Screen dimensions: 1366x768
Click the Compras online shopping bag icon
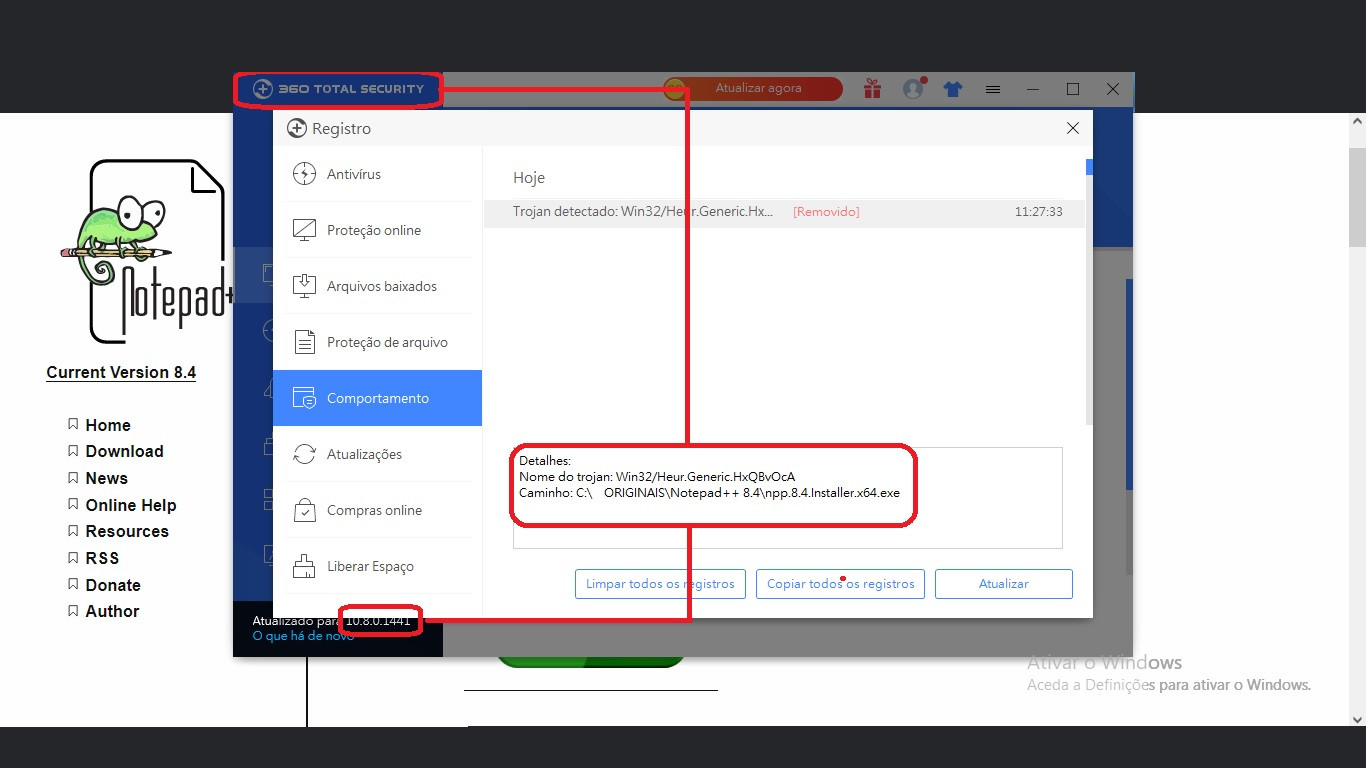click(304, 510)
